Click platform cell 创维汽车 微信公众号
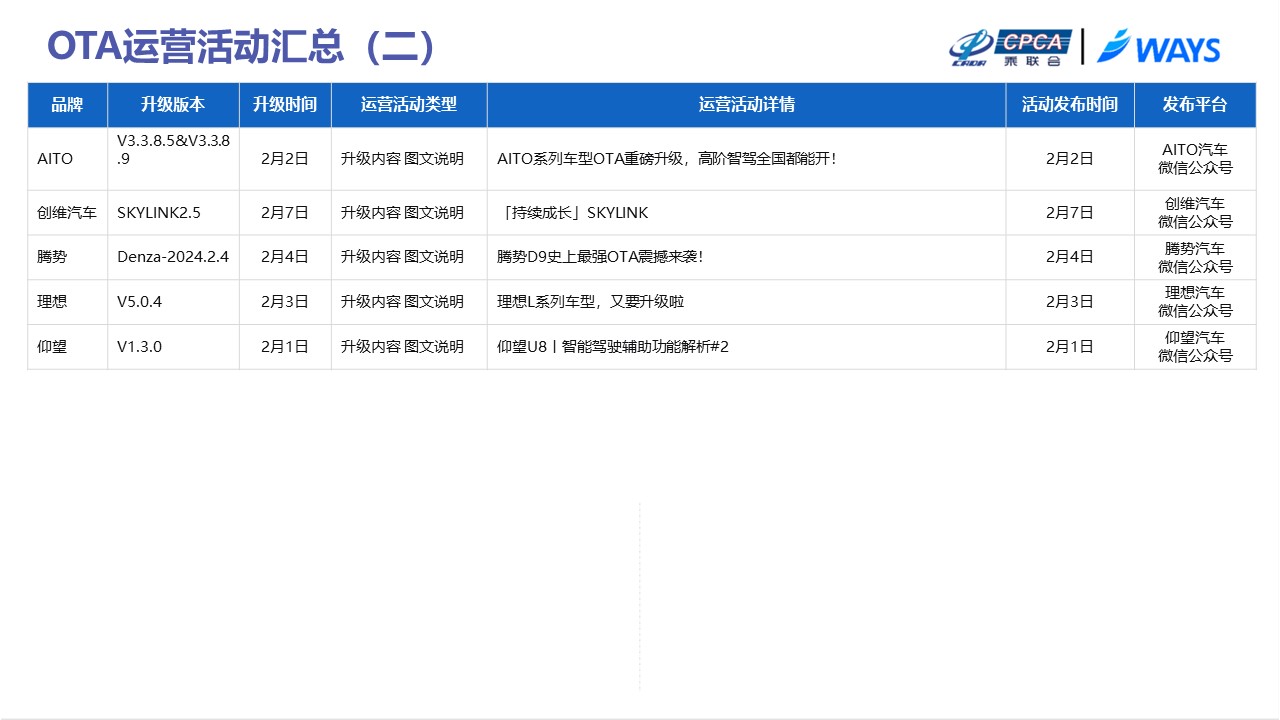Viewport: 1280px width, 720px height. pos(1195,213)
